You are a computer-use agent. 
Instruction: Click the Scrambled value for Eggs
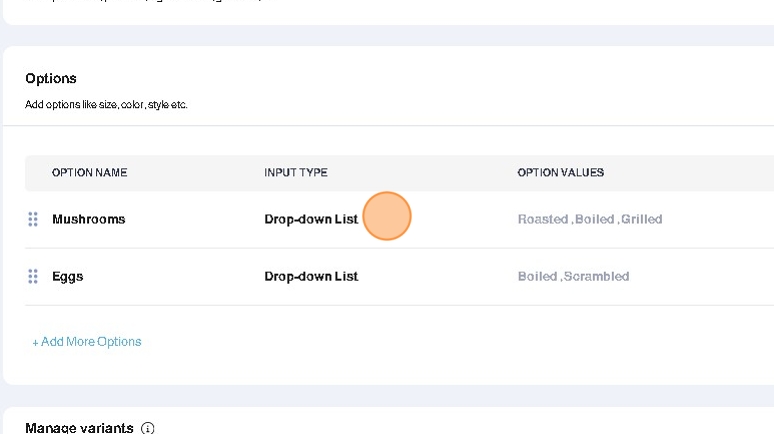tap(597, 276)
